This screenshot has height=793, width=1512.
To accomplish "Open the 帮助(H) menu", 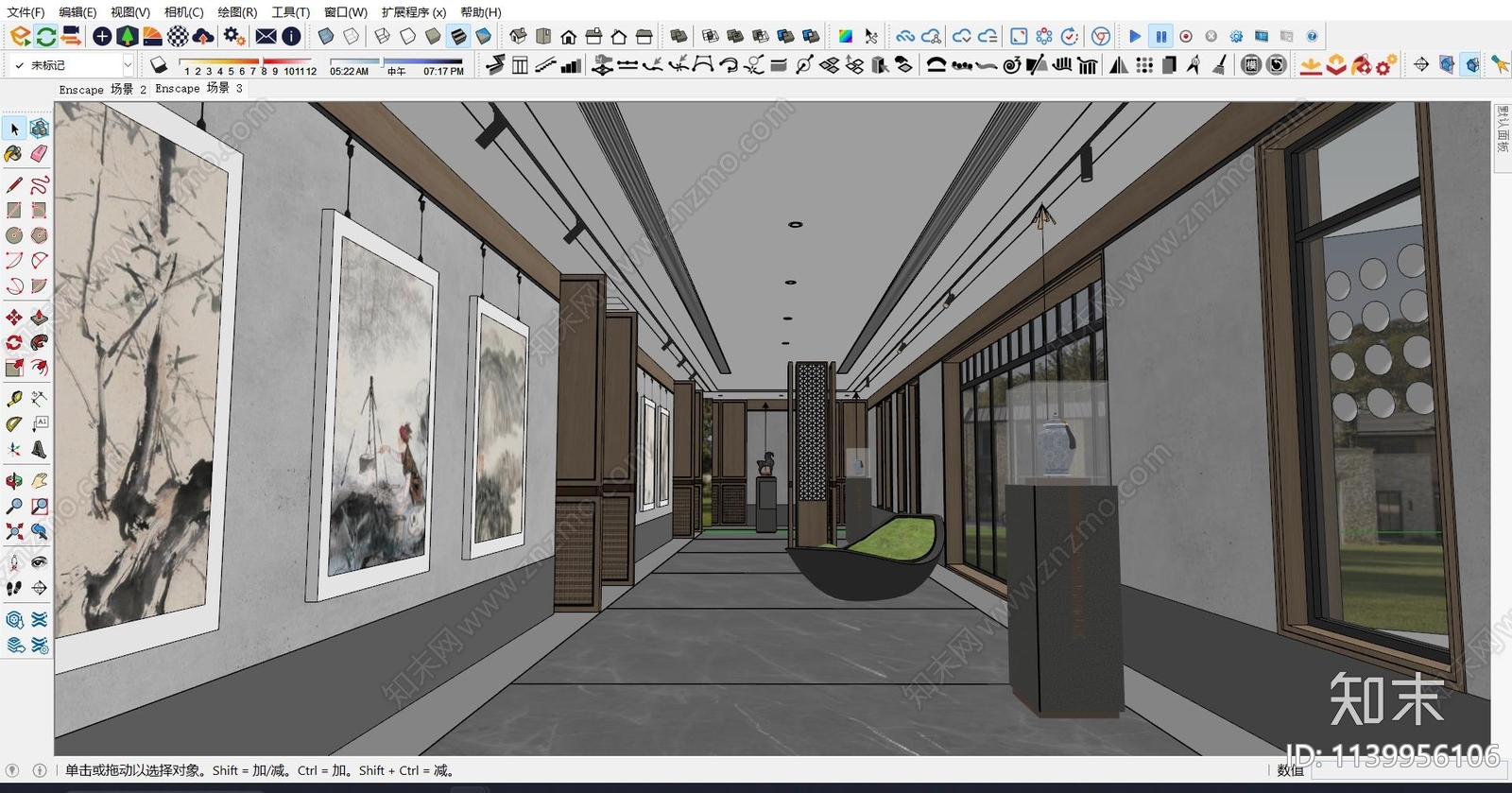I will pyautogui.click(x=481, y=12).
